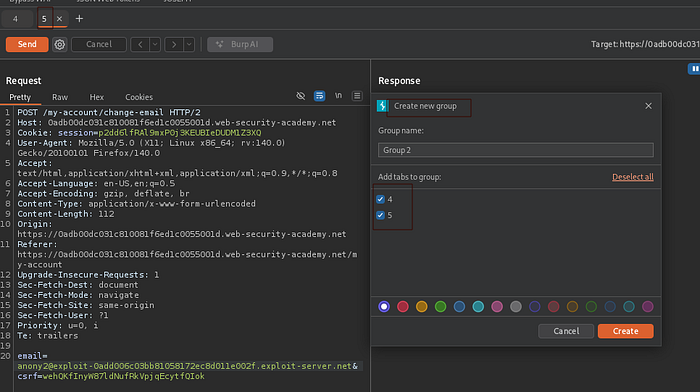
Task: Close the Create new group dialog
Action: [x=648, y=106]
